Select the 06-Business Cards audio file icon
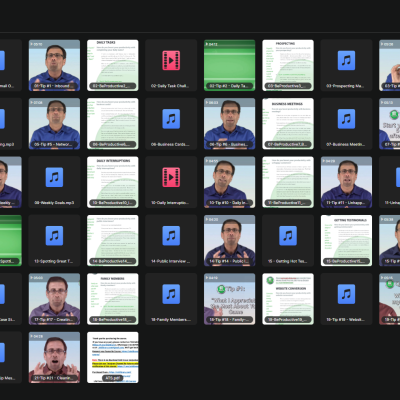This screenshot has height=400, width=400. point(171,119)
